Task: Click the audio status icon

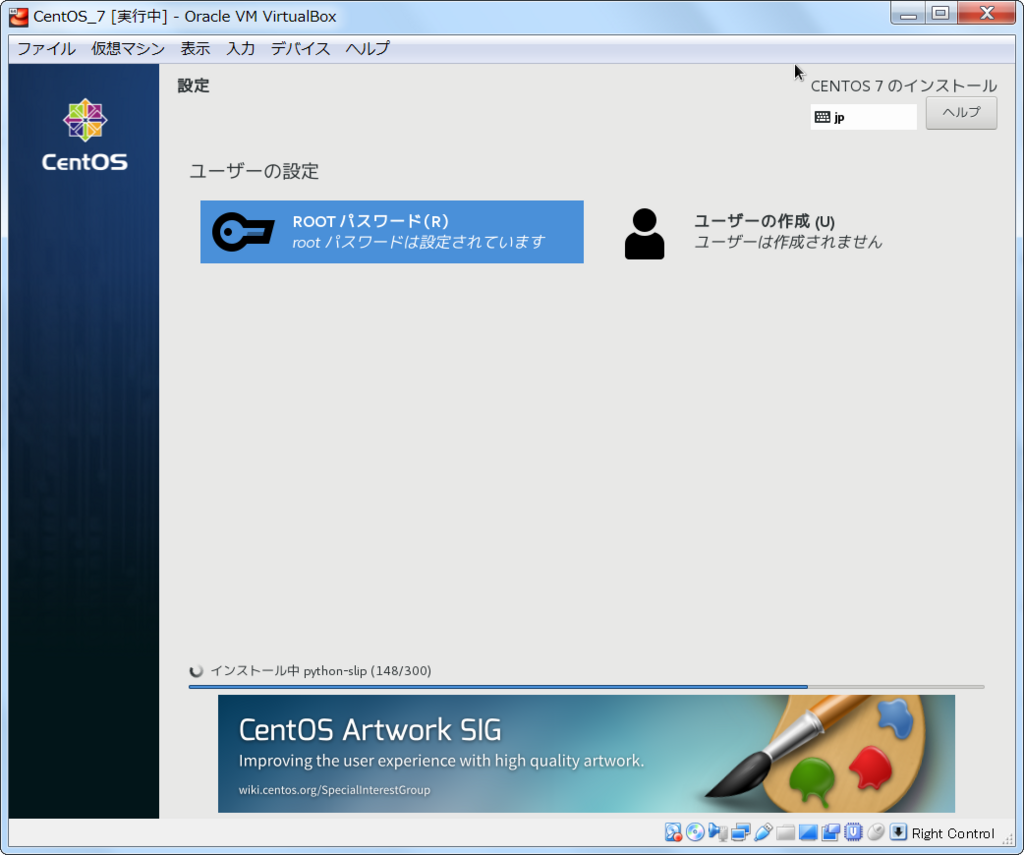Action: point(718,832)
